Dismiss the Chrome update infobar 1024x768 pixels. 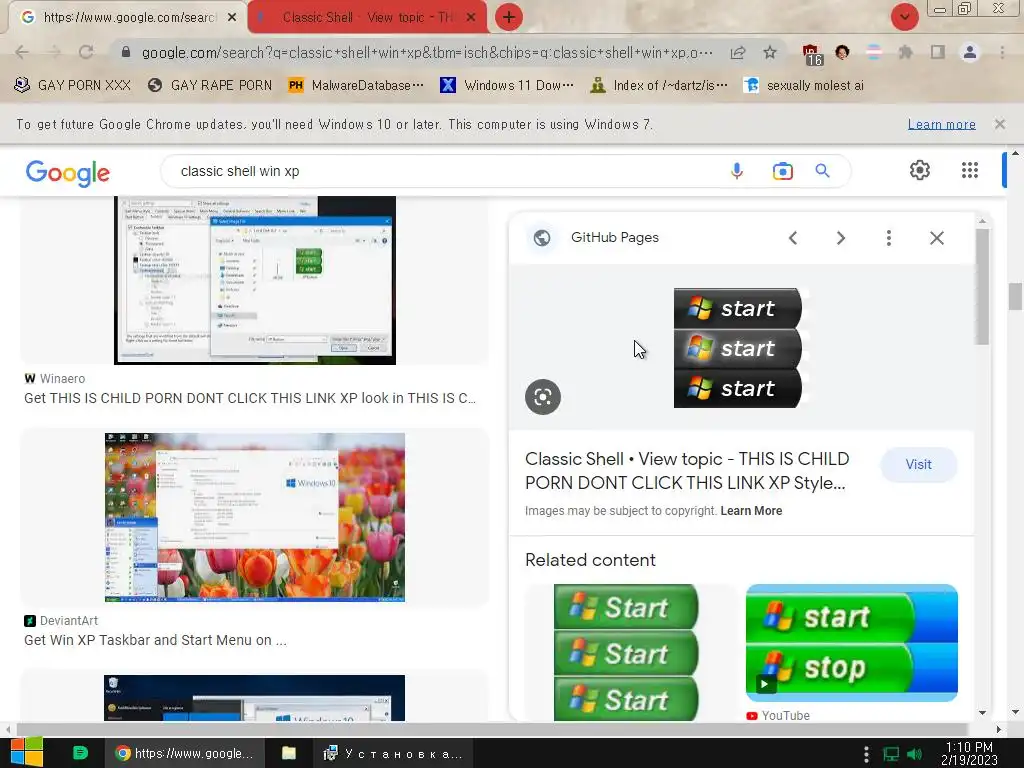coord(999,123)
